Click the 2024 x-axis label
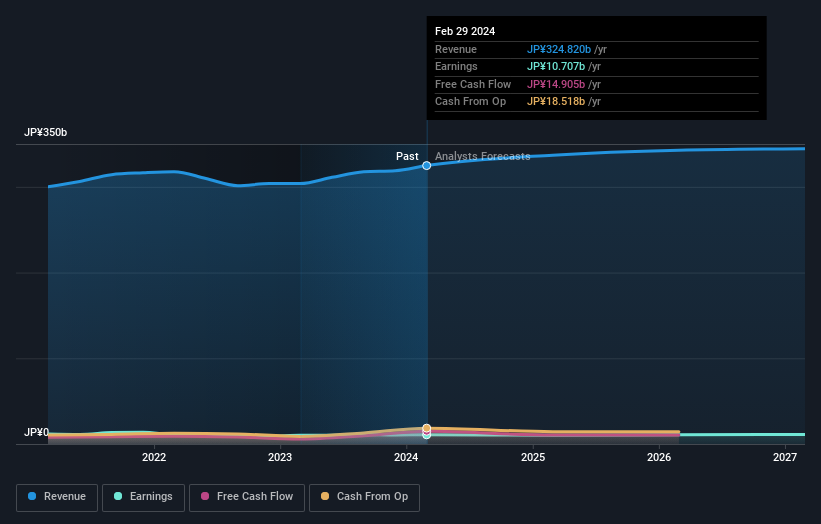The height and width of the screenshot is (524, 821). [406, 457]
